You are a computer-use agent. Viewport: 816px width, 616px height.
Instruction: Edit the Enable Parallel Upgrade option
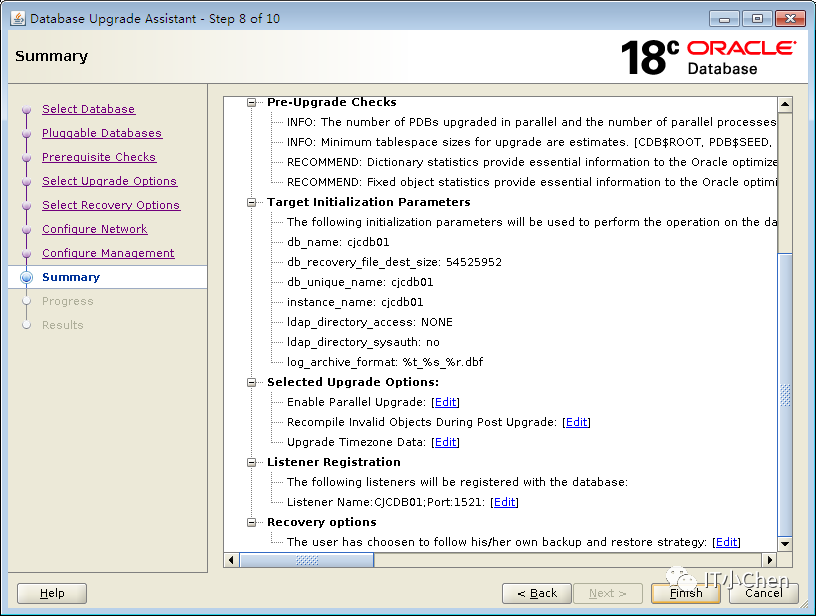click(x=445, y=402)
